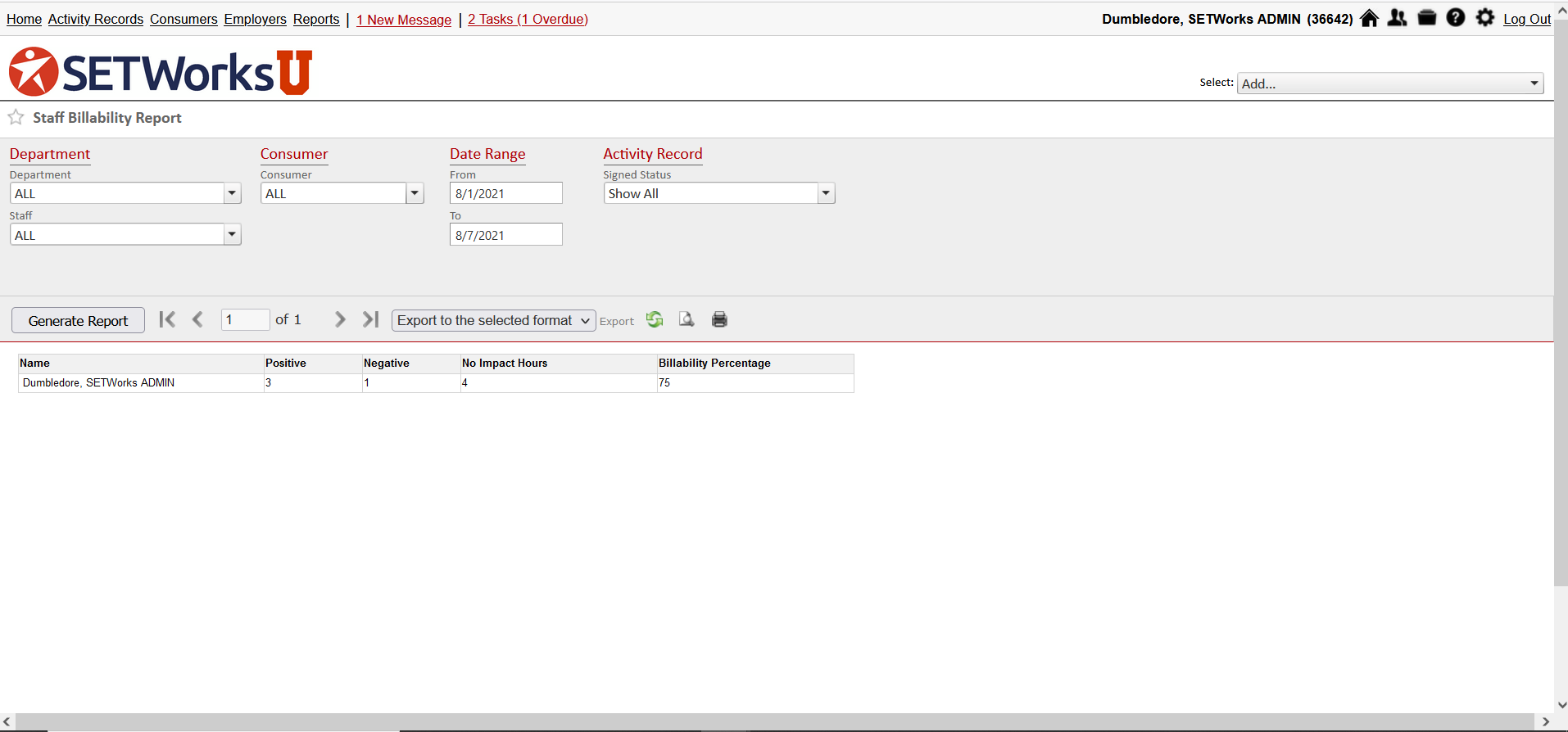Click the Log Out link
This screenshot has height=732, width=1568.
click(1527, 19)
